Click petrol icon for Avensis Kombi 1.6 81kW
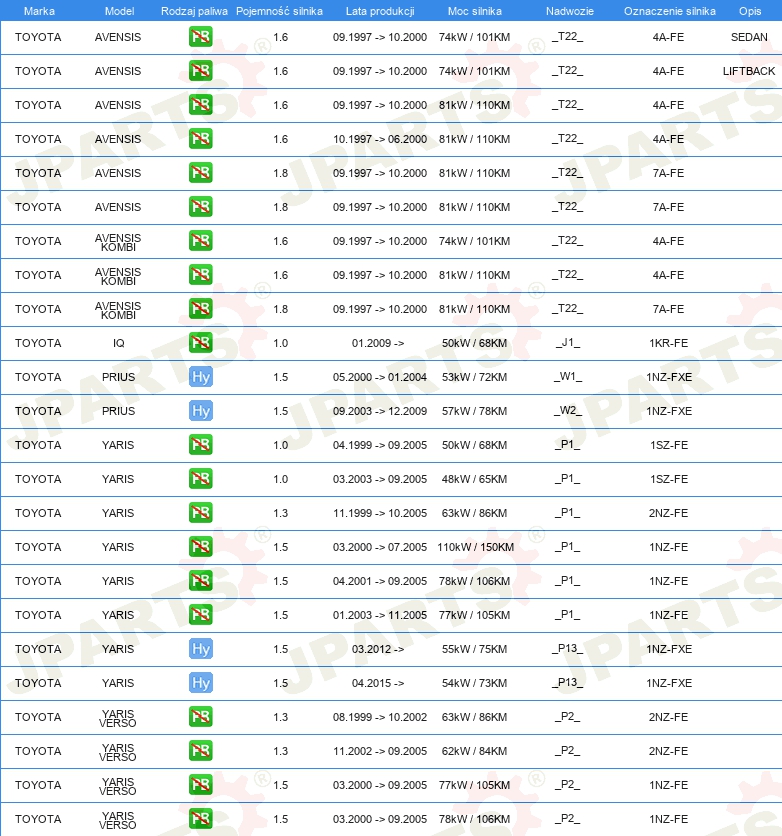This screenshot has width=782, height=836. 200,275
